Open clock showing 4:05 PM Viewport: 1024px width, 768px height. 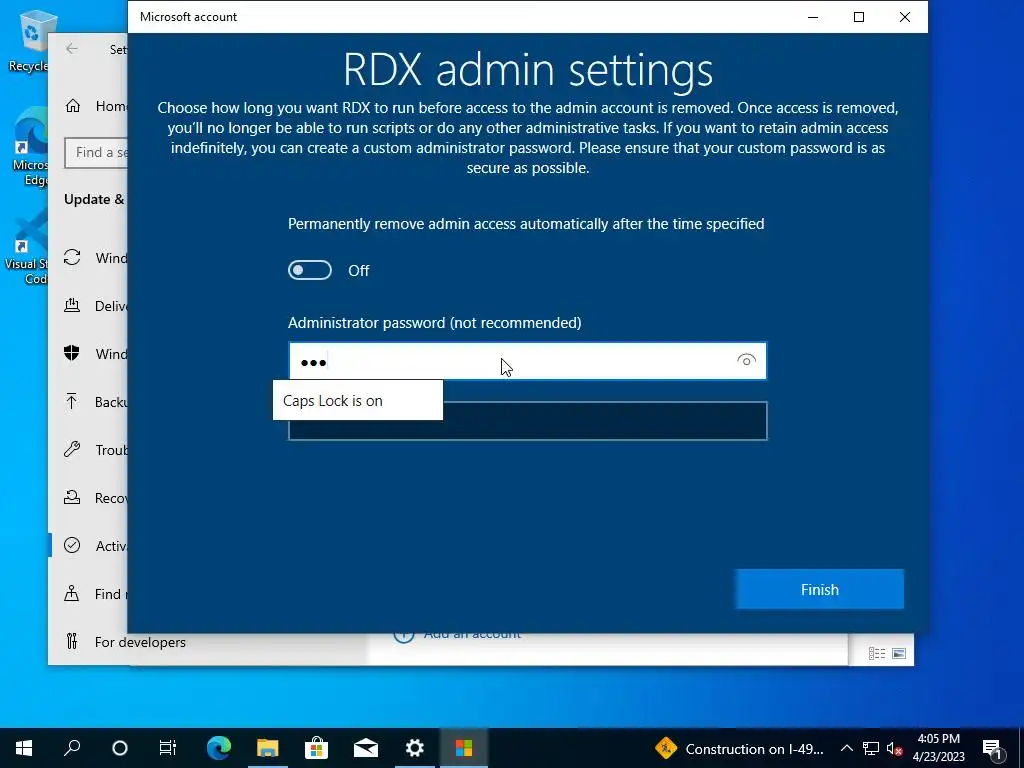pos(938,748)
